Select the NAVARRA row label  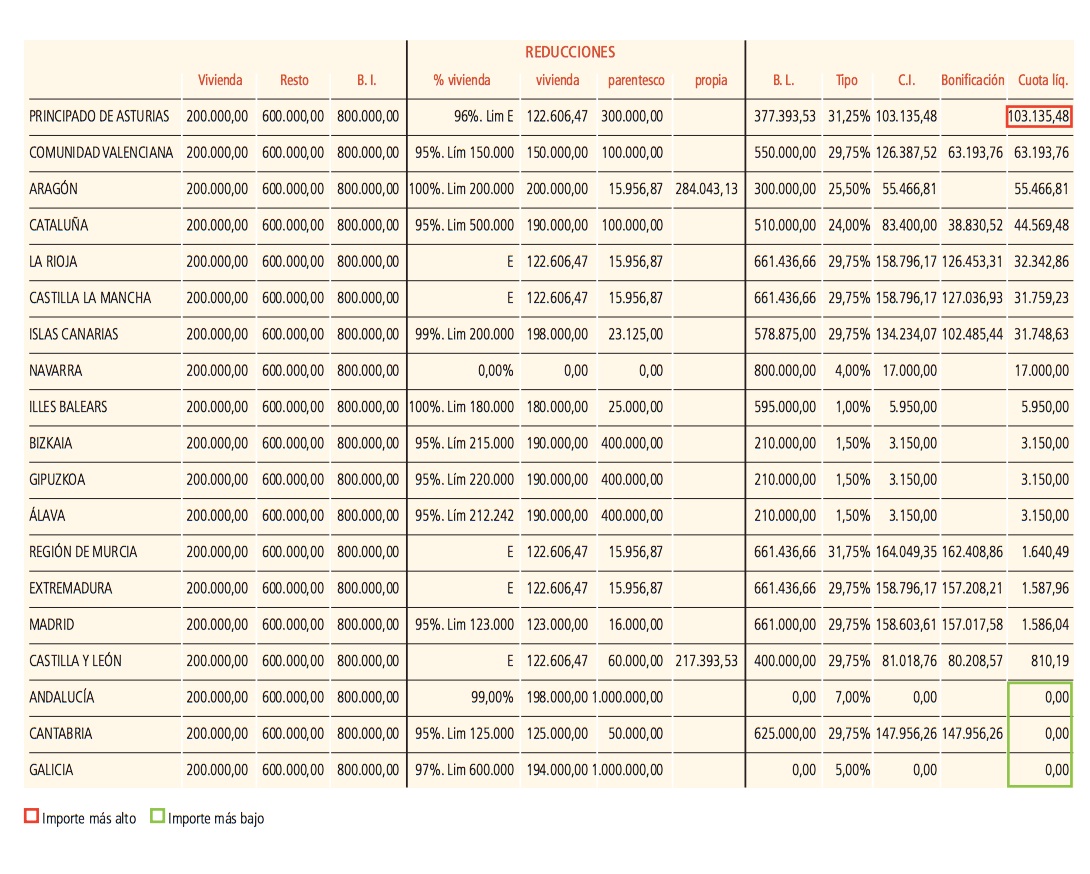coord(56,371)
